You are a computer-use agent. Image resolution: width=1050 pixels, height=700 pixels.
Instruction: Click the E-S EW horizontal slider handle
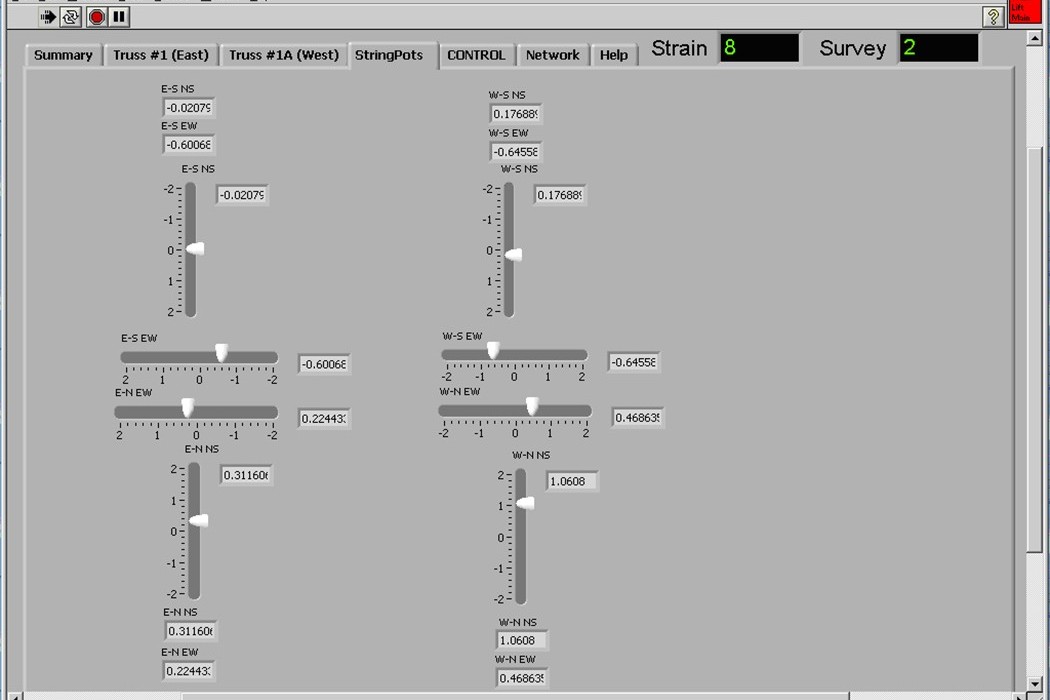(x=221, y=353)
